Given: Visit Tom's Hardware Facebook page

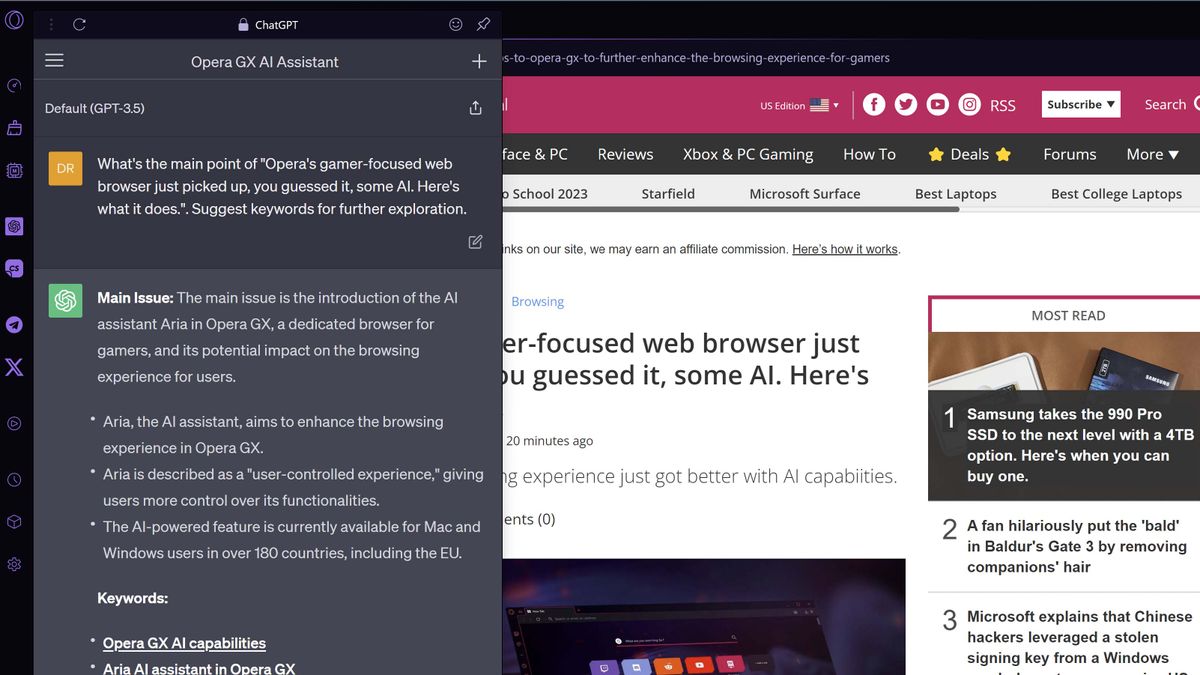Looking at the screenshot, I should (874, 104).
